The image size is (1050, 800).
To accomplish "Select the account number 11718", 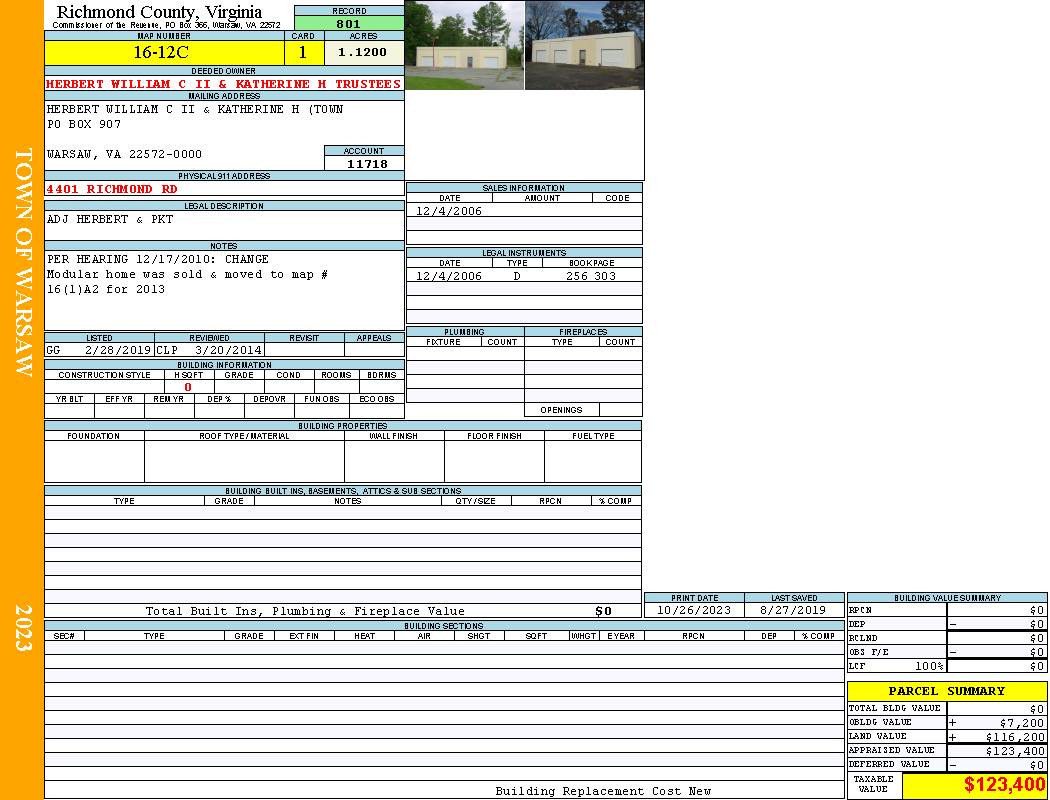I will (x=366, y=164).
